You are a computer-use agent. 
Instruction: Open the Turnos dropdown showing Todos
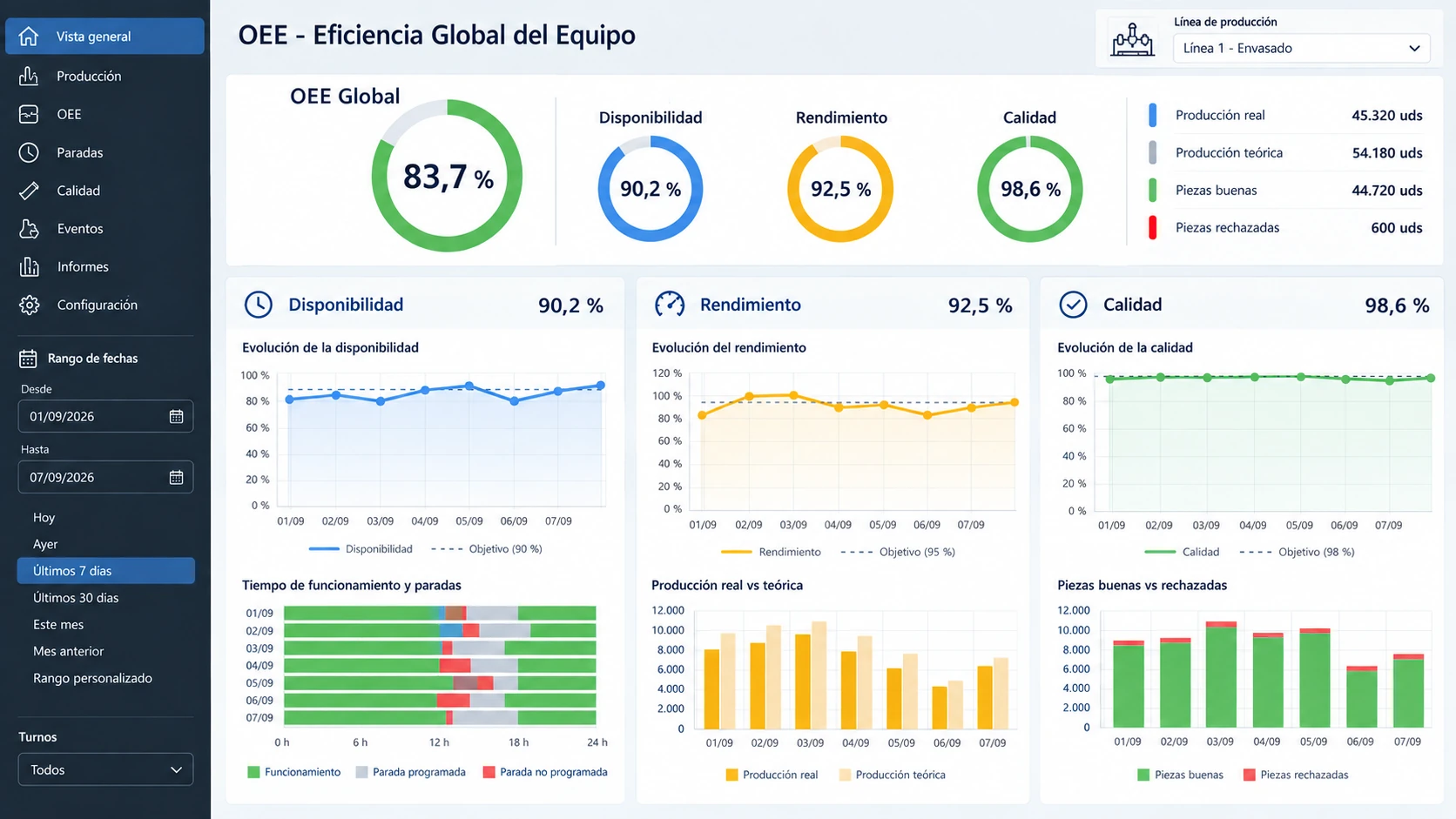[x=105, y=769]
